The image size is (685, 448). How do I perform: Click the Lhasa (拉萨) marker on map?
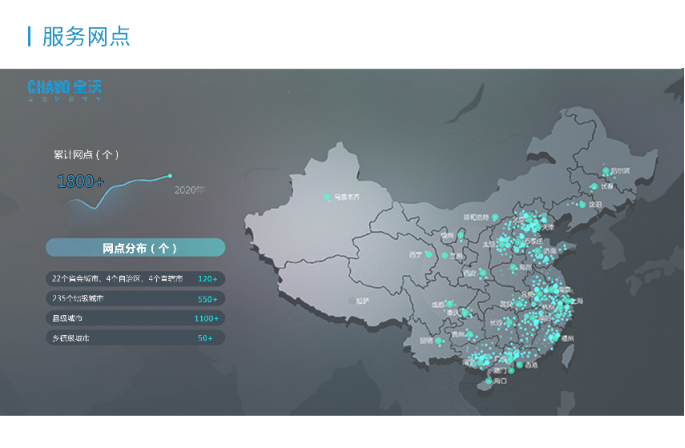pos(351,299)
